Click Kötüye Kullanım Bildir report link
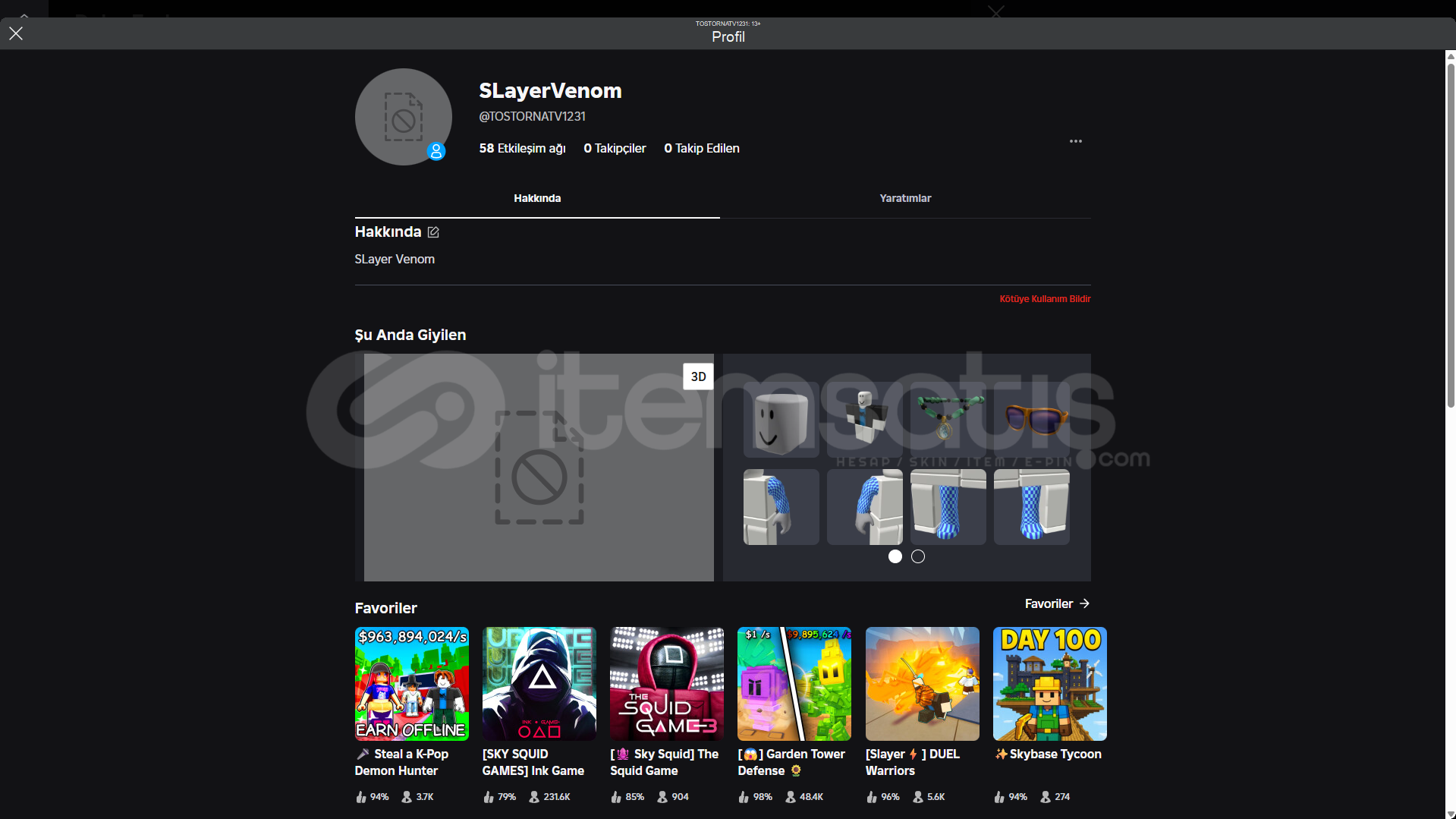Screen dimensions: 1456x819 pyautogui.click(x=1045, y=299)
